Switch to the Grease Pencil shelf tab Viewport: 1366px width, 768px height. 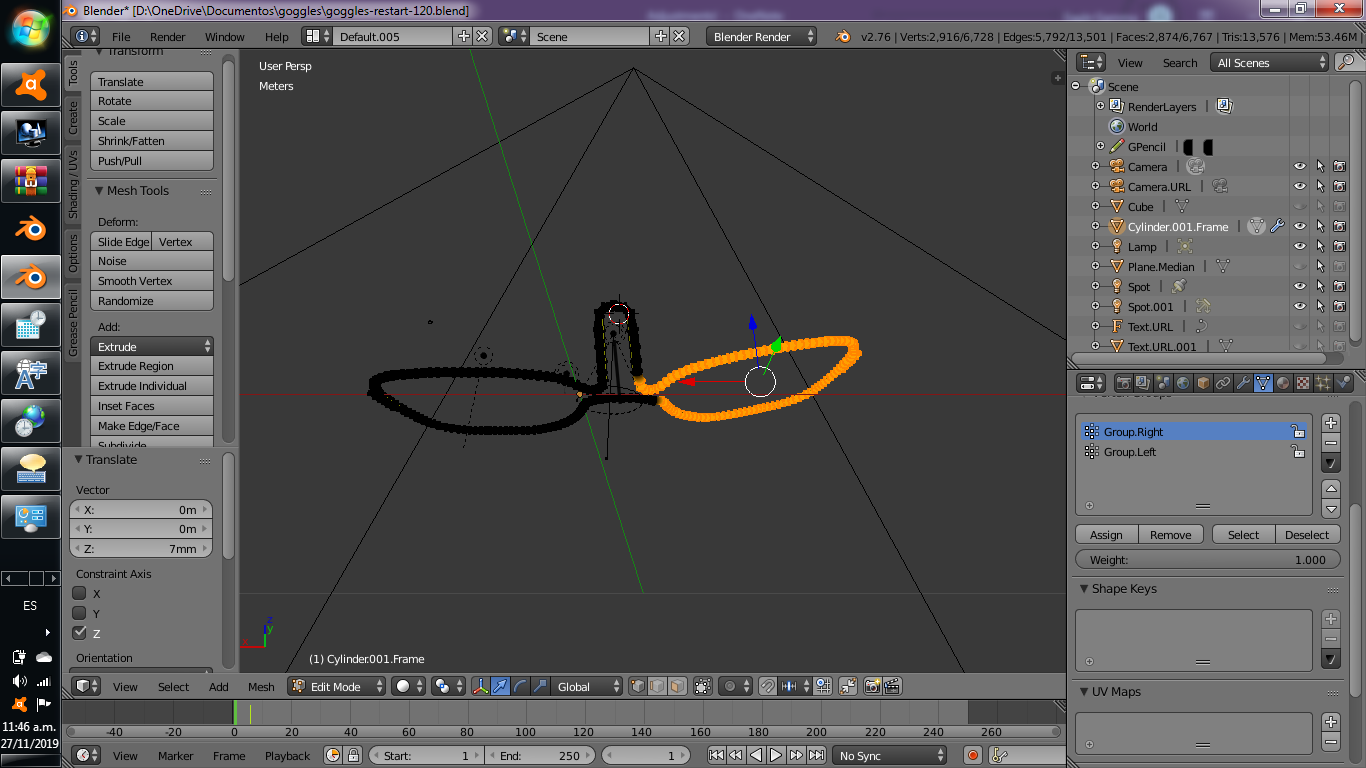tap(73, 323)
